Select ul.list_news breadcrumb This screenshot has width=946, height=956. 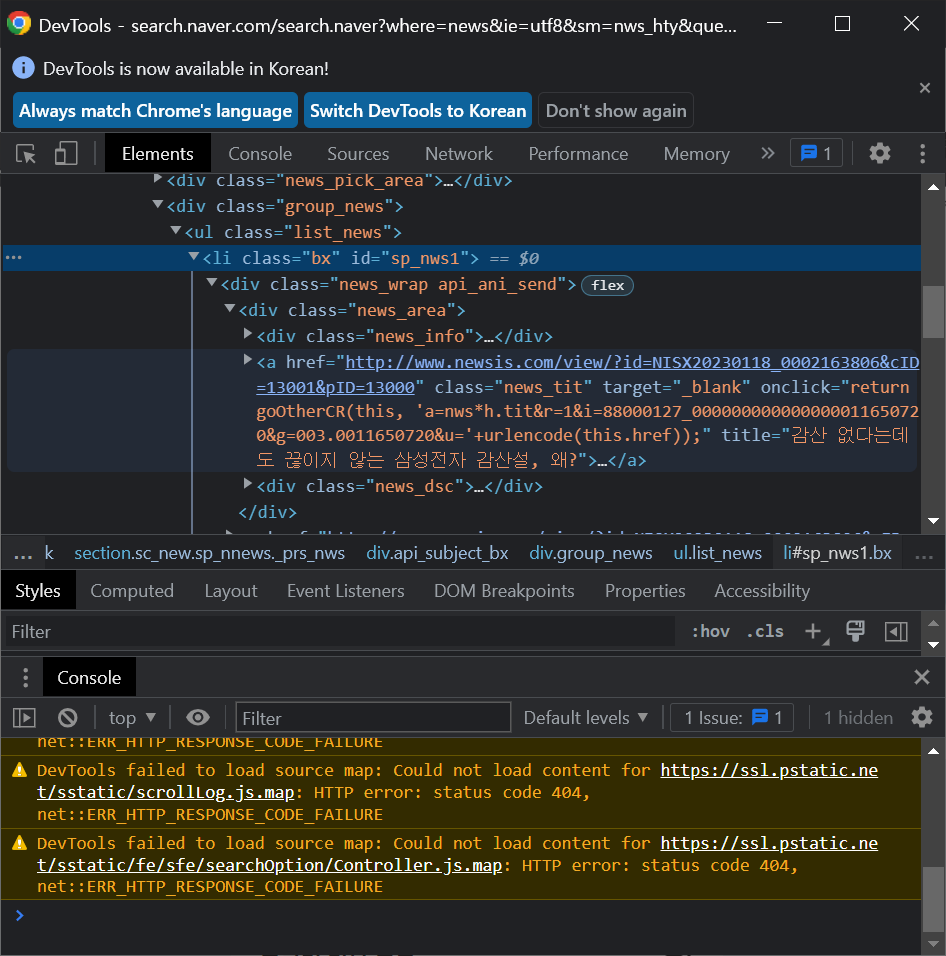click(717, 553)
